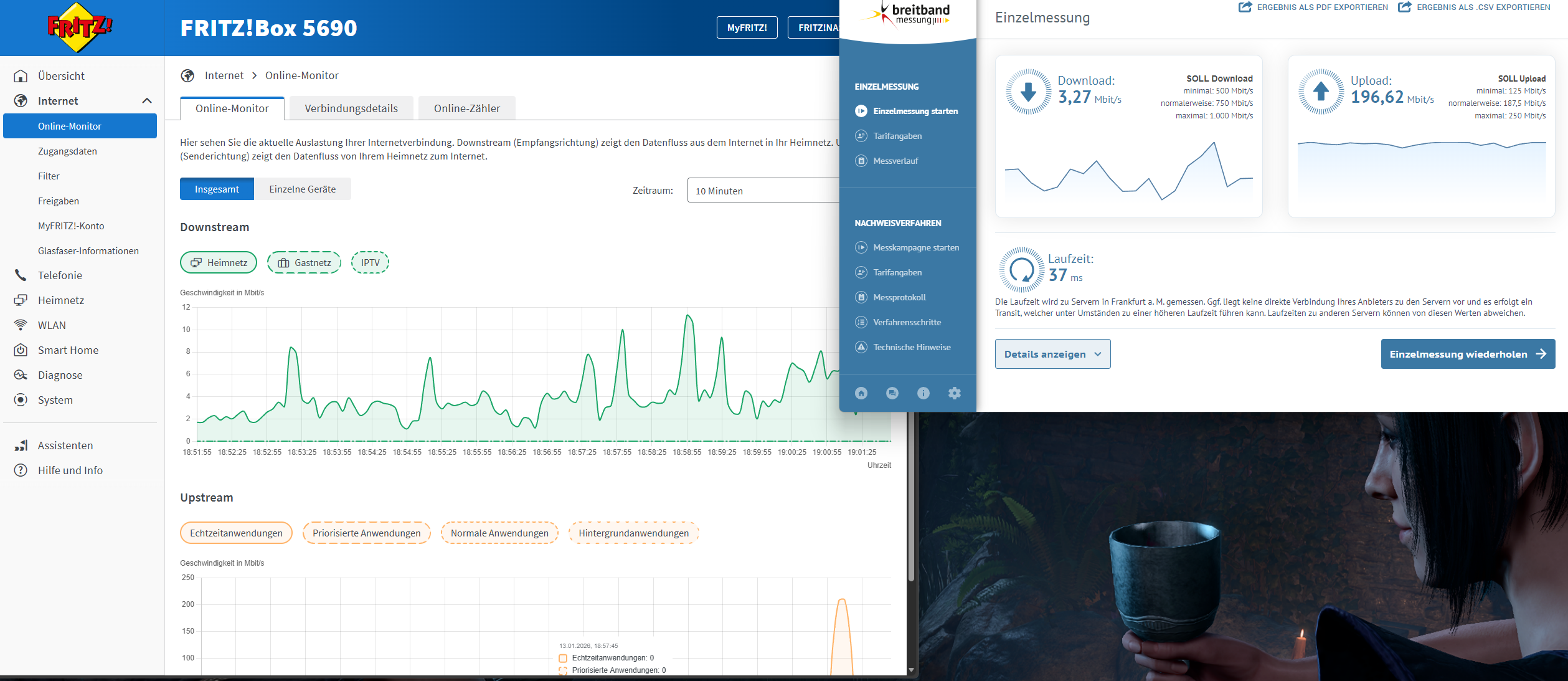Expand the Details anzeigen dropdown
1568x681 pixels.
coord(1052,354)
